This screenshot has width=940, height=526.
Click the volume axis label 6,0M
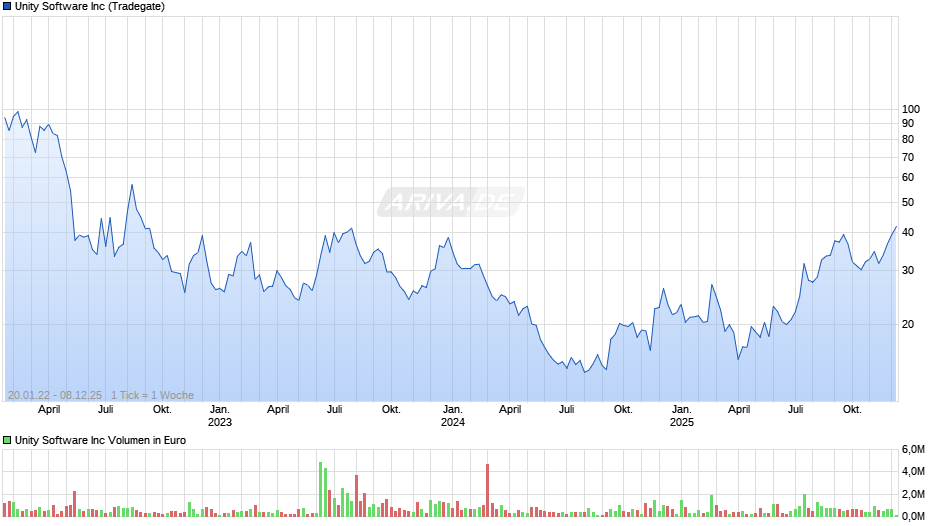click(913, 450)
